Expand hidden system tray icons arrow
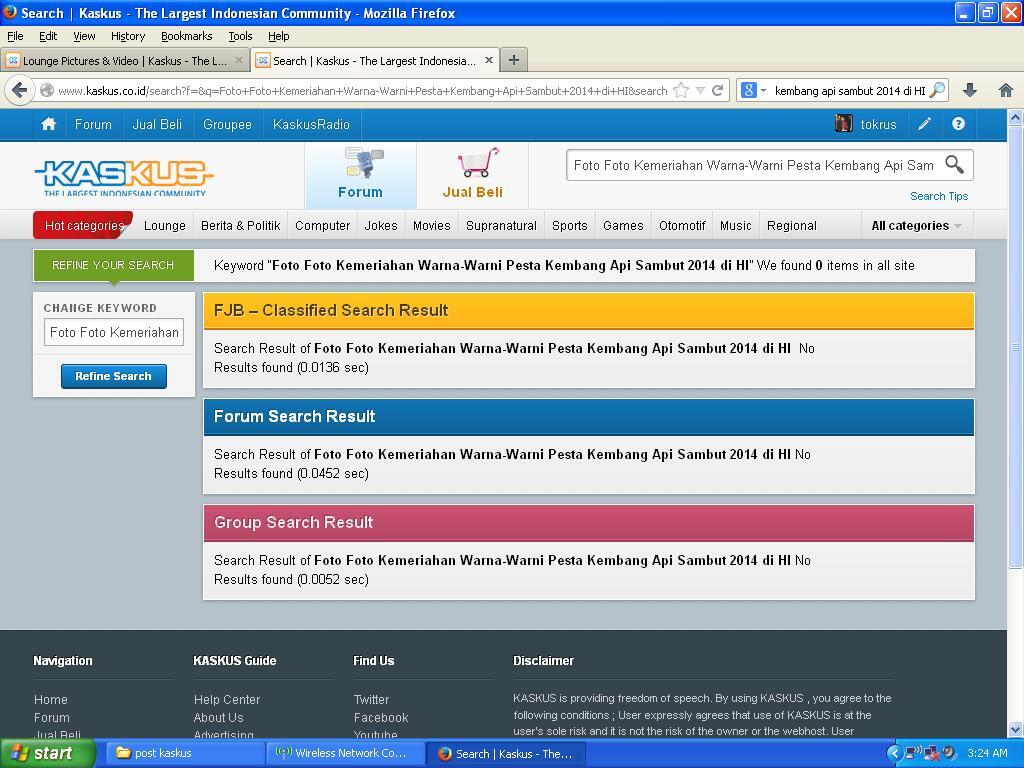 click(x=894, y=754)
